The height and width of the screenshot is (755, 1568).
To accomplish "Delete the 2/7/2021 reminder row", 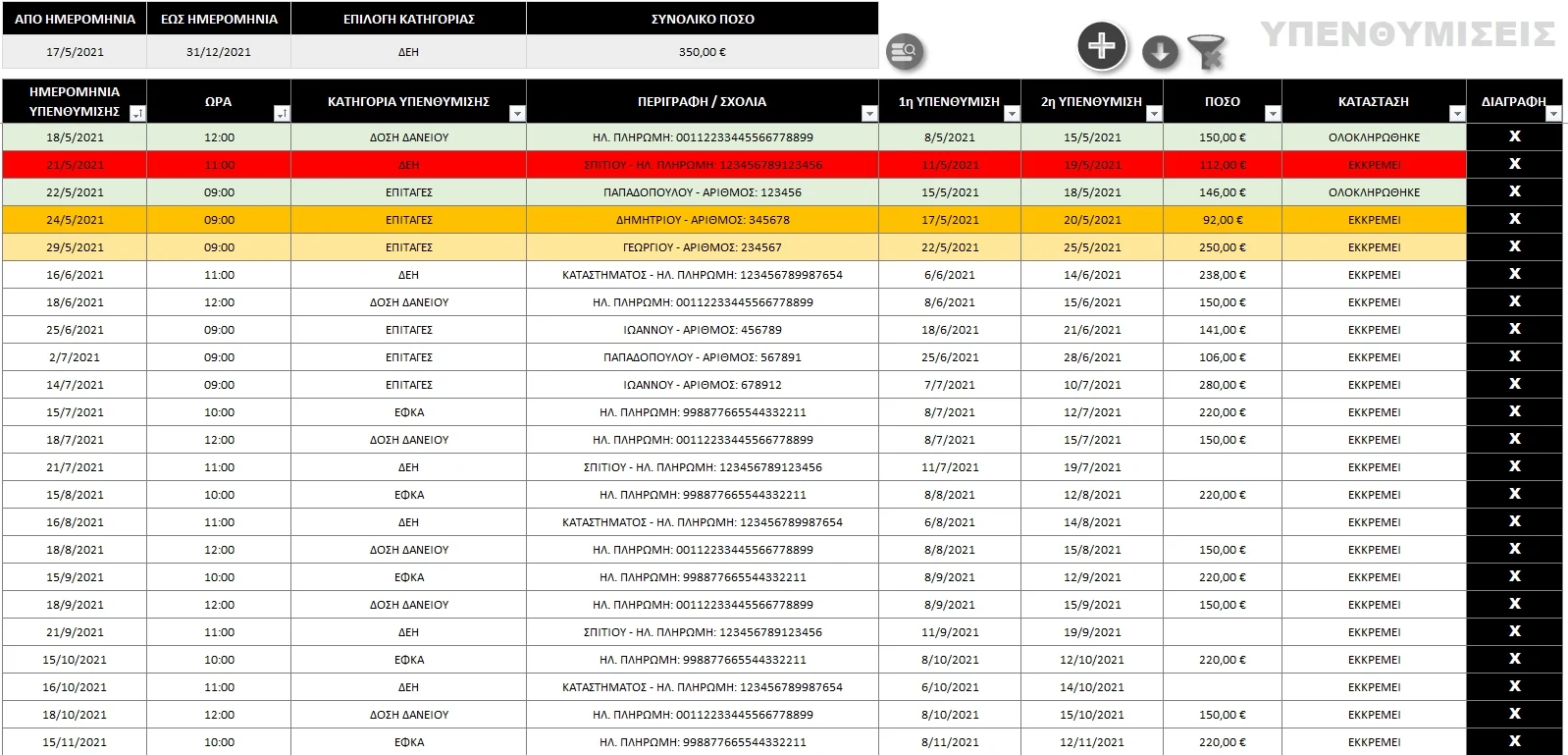I will [1514, 356].
